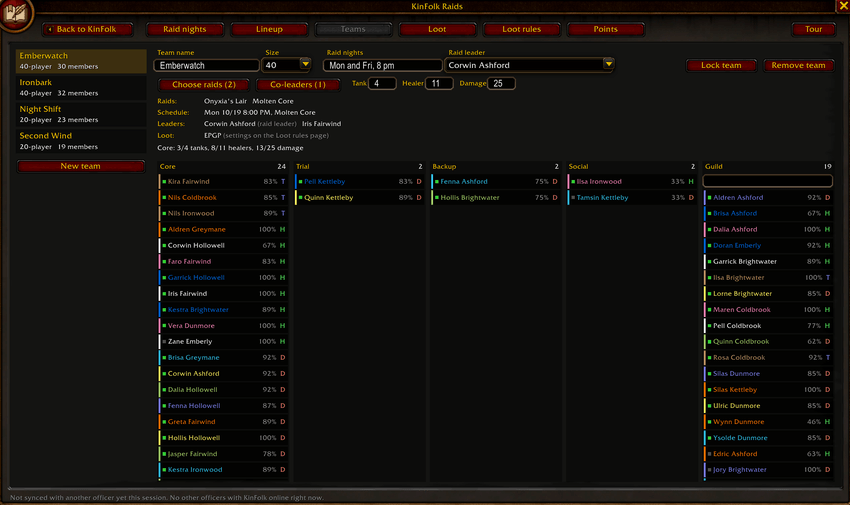
Task: Edit the Team name field
Action: point(207,66)
